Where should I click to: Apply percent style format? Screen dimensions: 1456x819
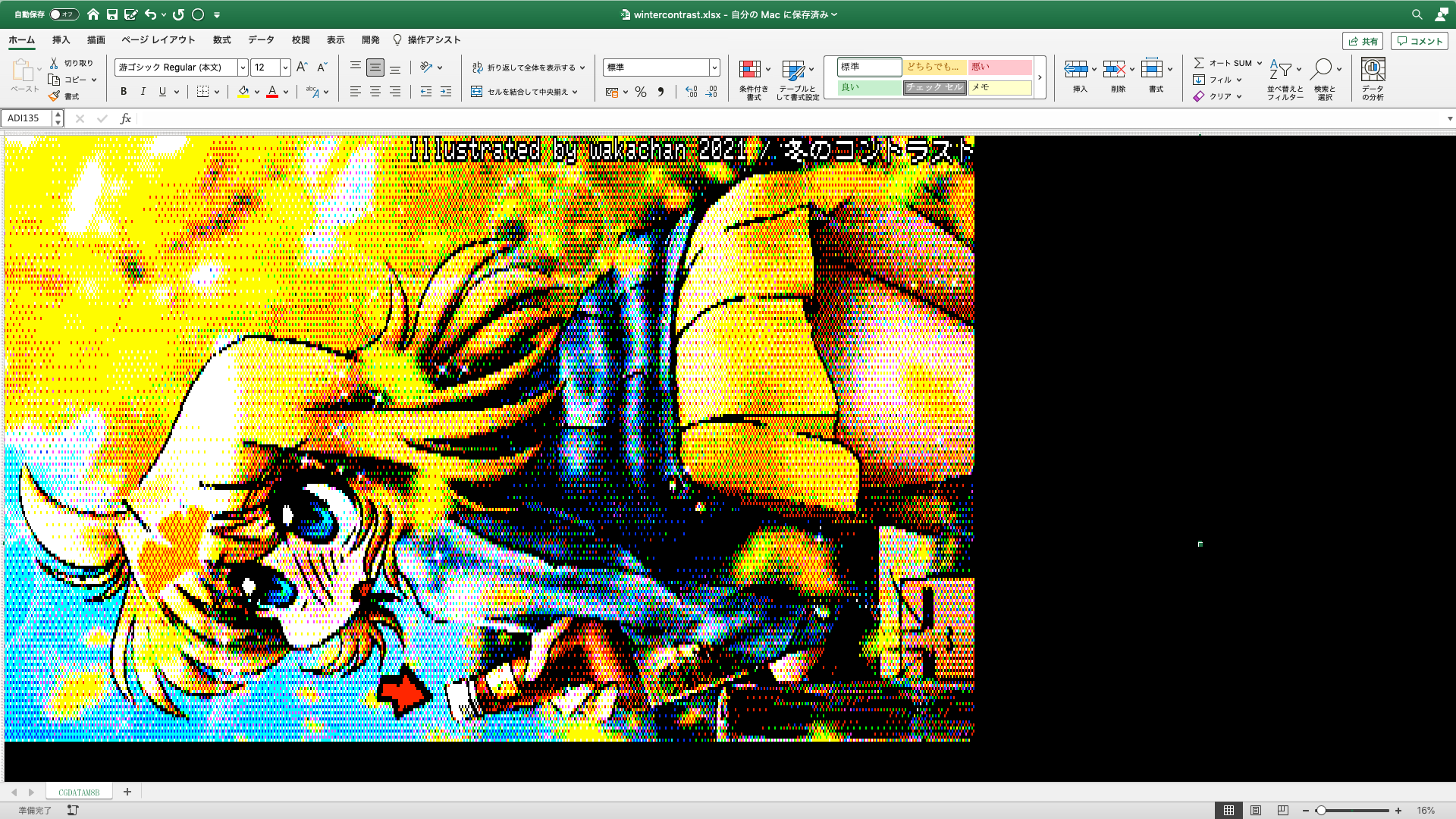[x=641, y=92]
